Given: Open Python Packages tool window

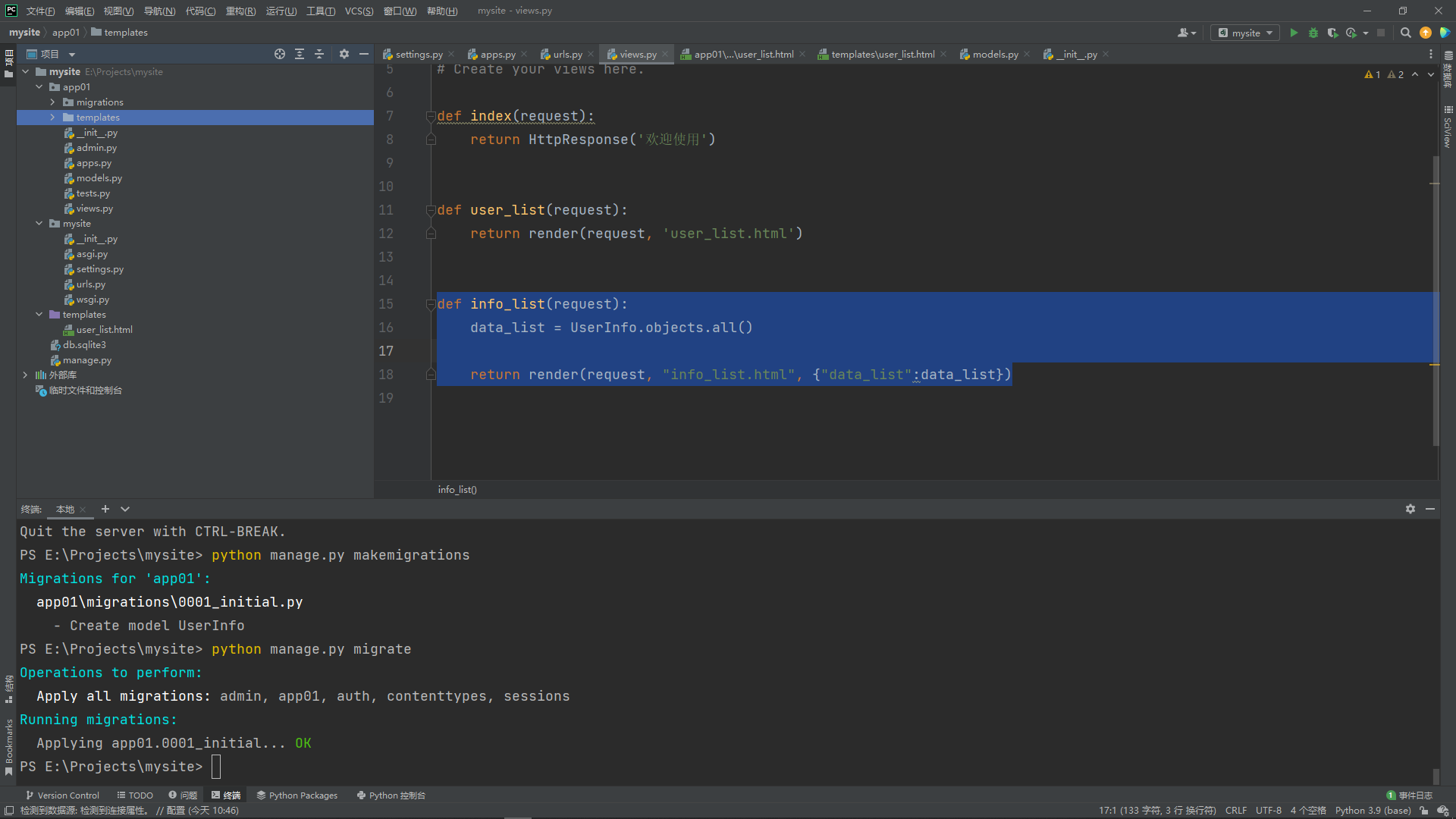Looking at the screenshot, I should click(297, 795).
